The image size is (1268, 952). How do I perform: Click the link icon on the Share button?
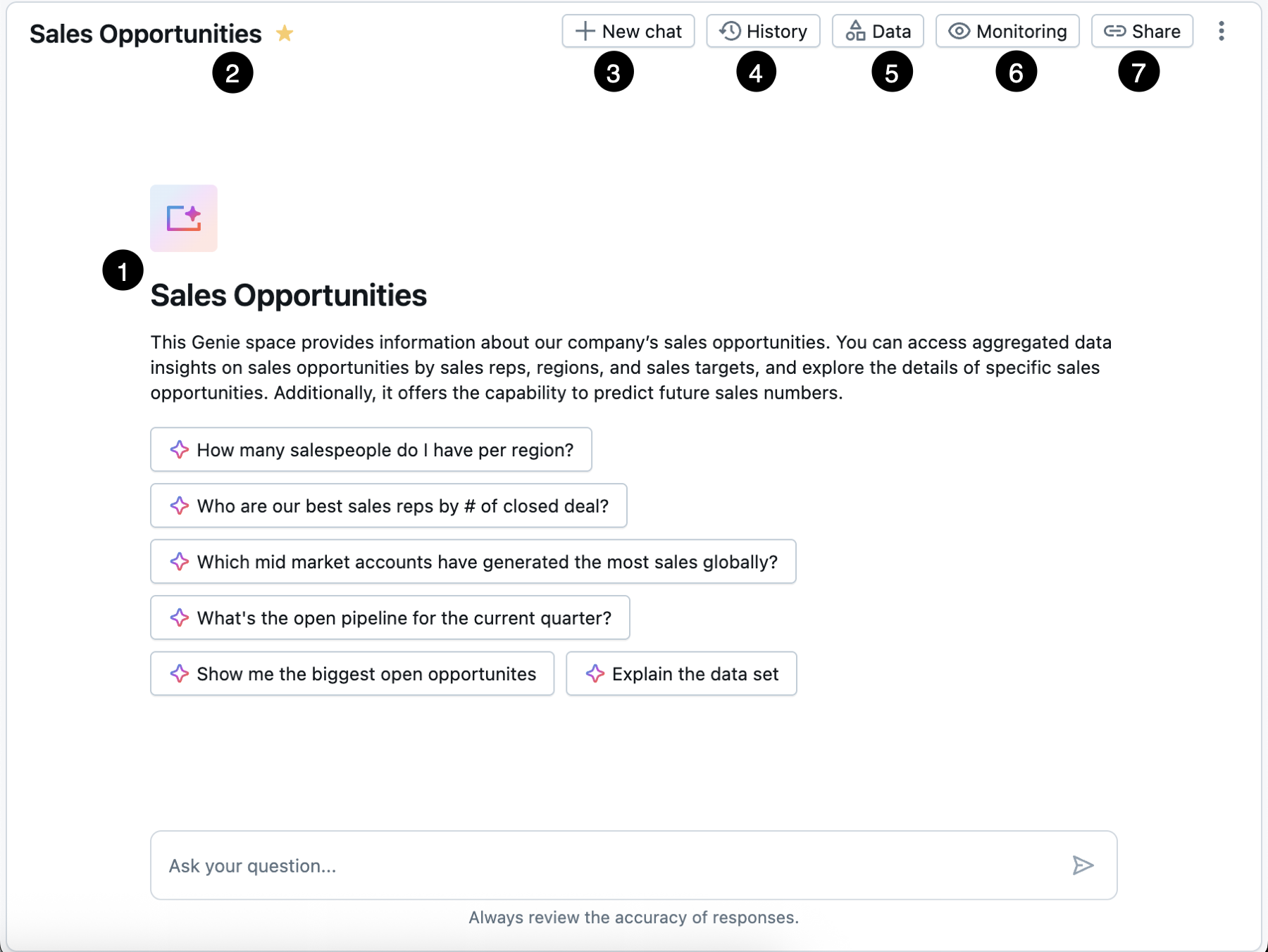pos(1114,31)
